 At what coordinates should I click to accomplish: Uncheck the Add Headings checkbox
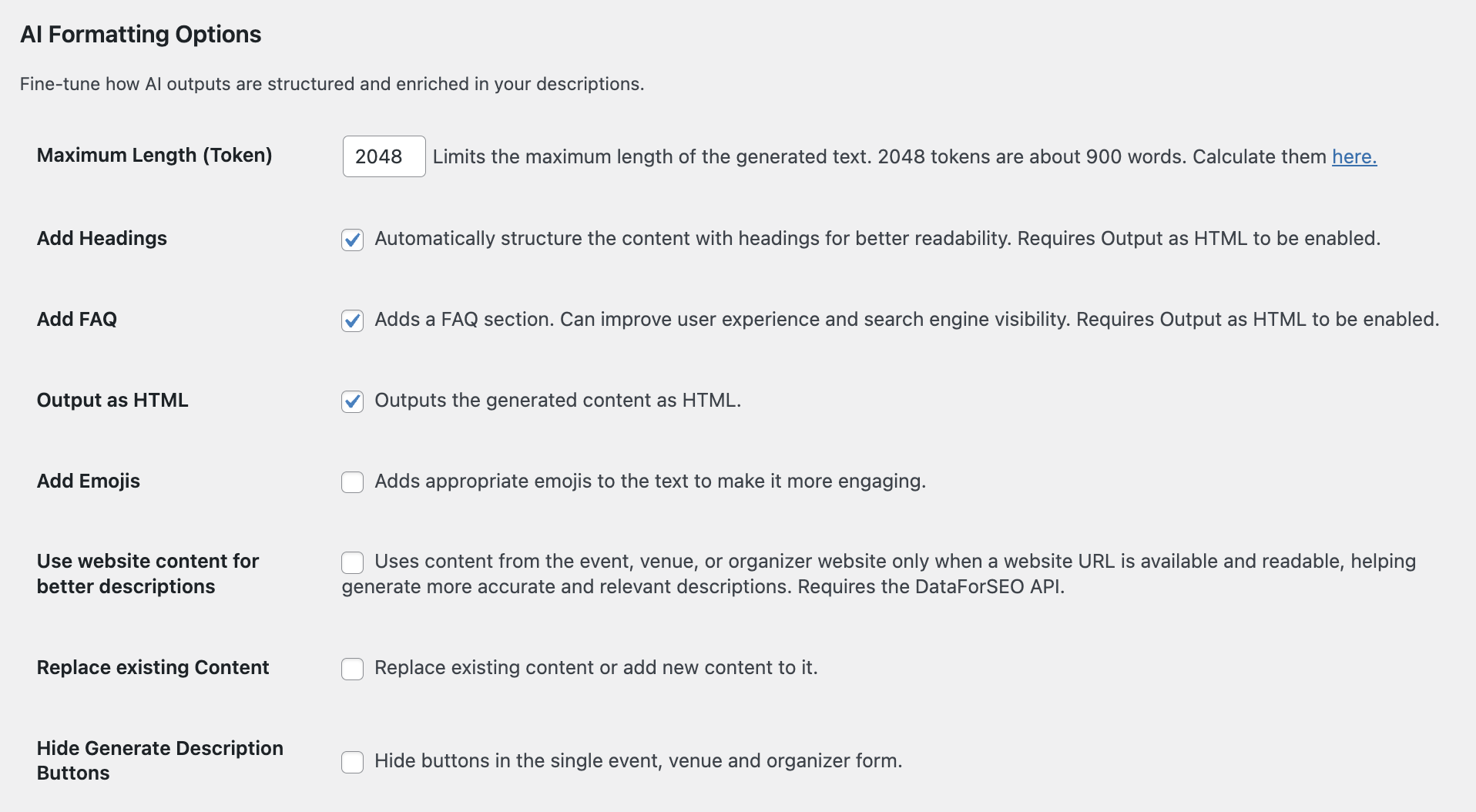[352, 240]
